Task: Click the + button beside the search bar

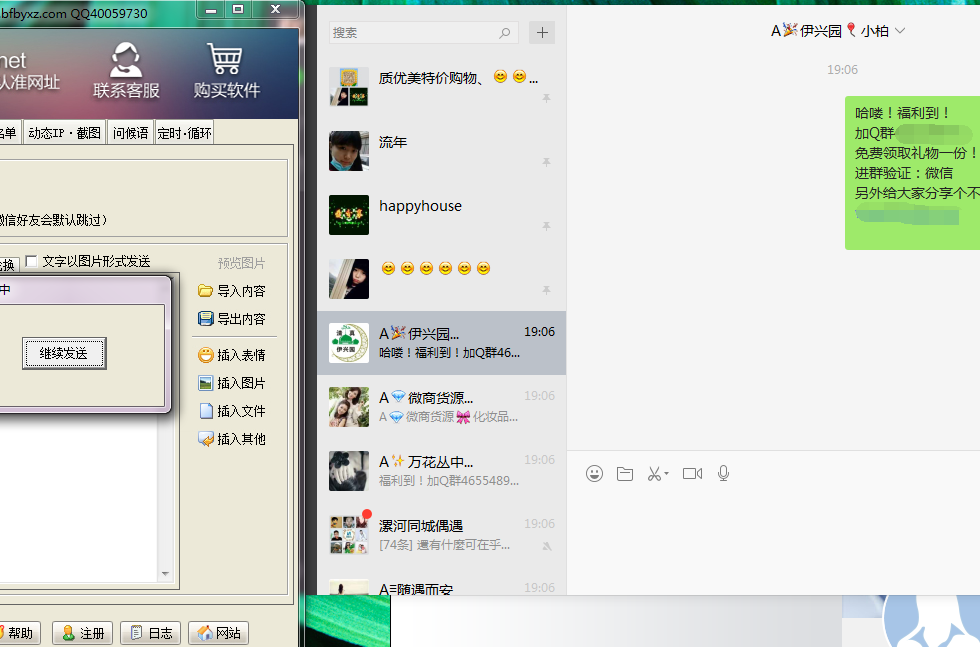Action: (541, 32)
